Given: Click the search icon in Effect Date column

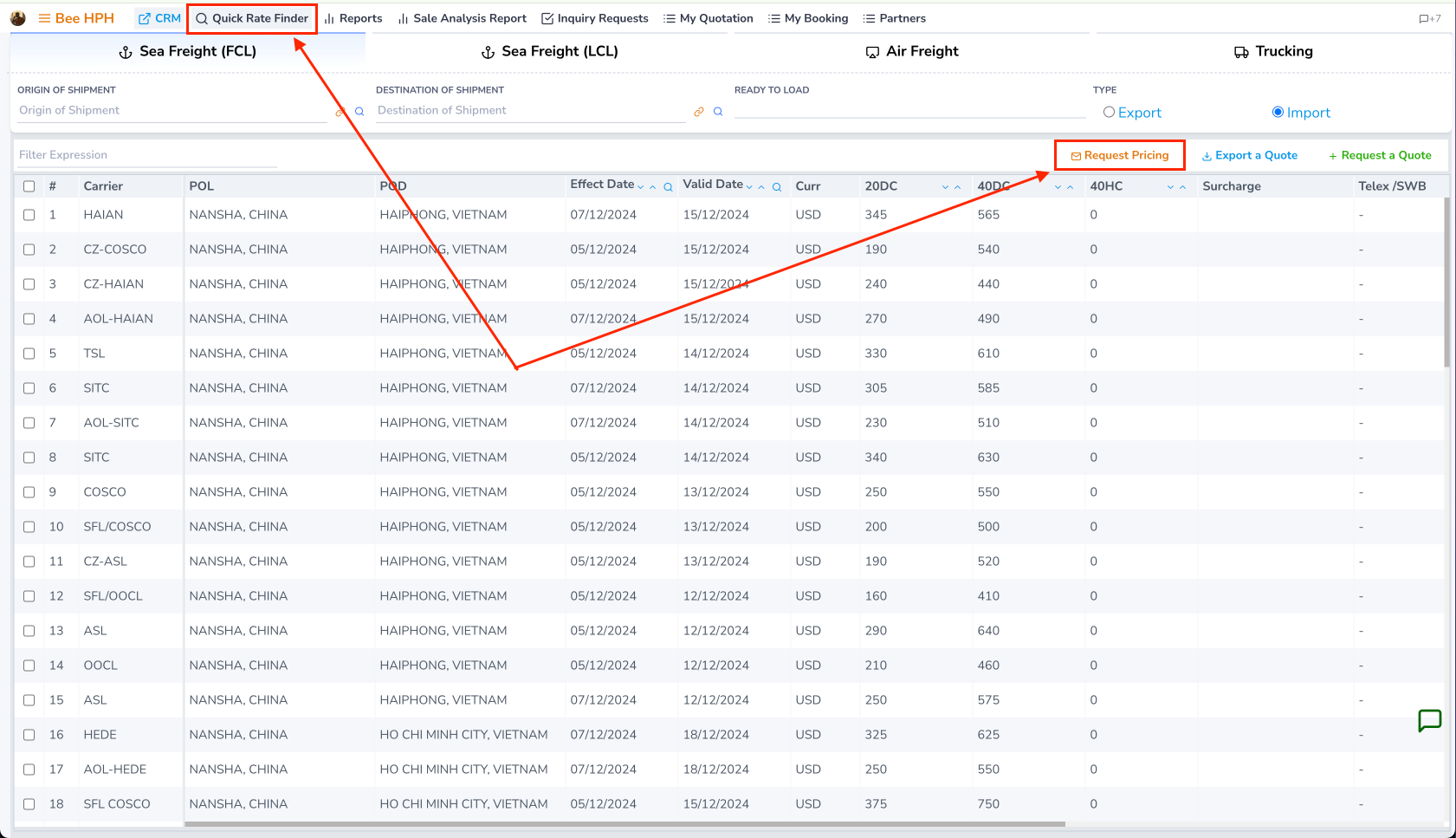Looking at the screenshot, I should (668, 187).
